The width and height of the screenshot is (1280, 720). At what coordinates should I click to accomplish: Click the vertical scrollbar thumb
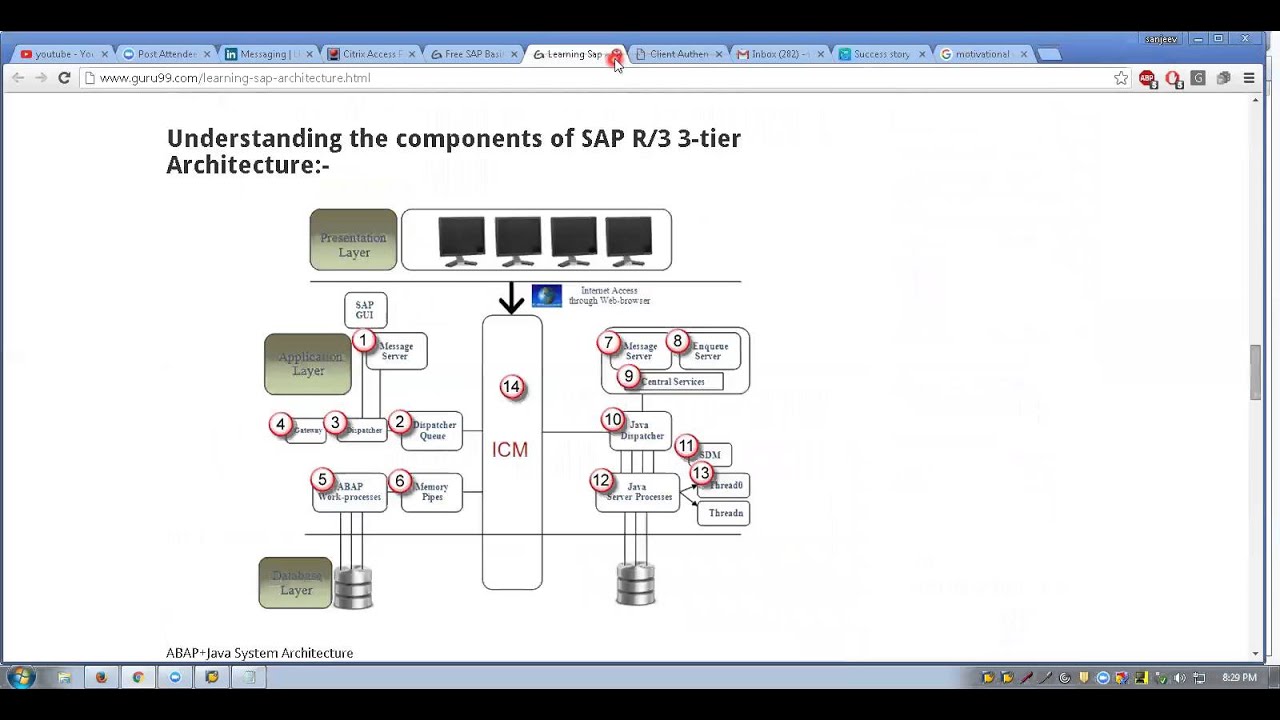point(1256,372)
